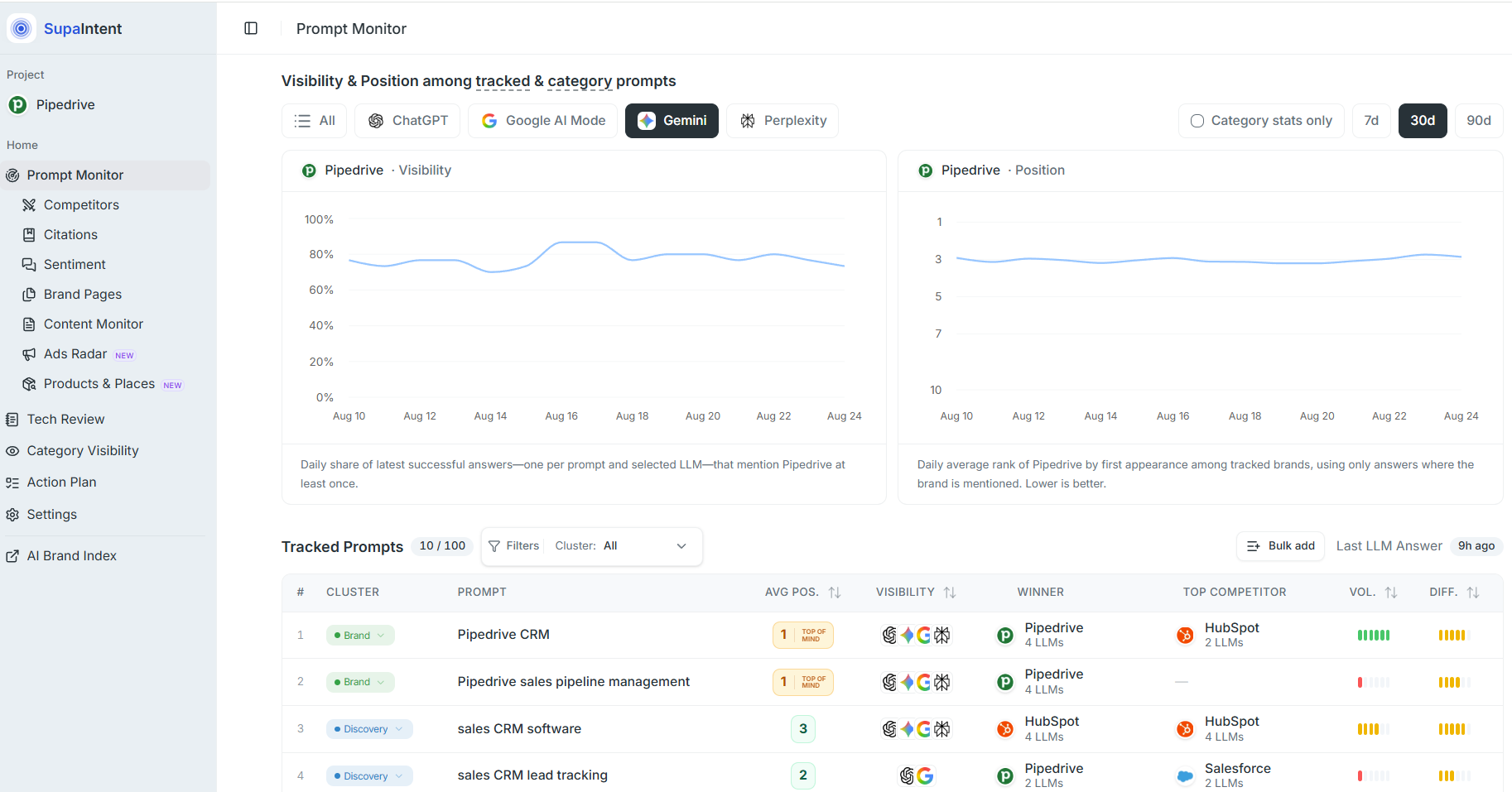Click the Brand Pages icon
This screenshot has height=792, width=1512.
(29, 295)
